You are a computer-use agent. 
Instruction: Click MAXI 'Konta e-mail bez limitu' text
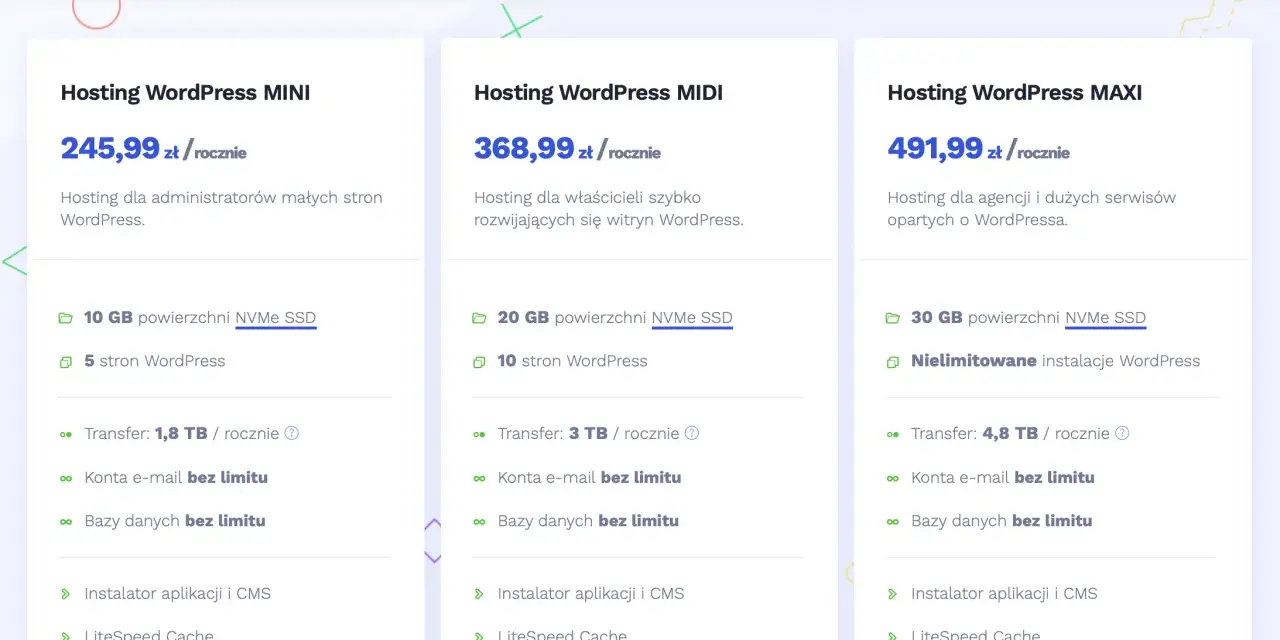[x=1003, y=477]
